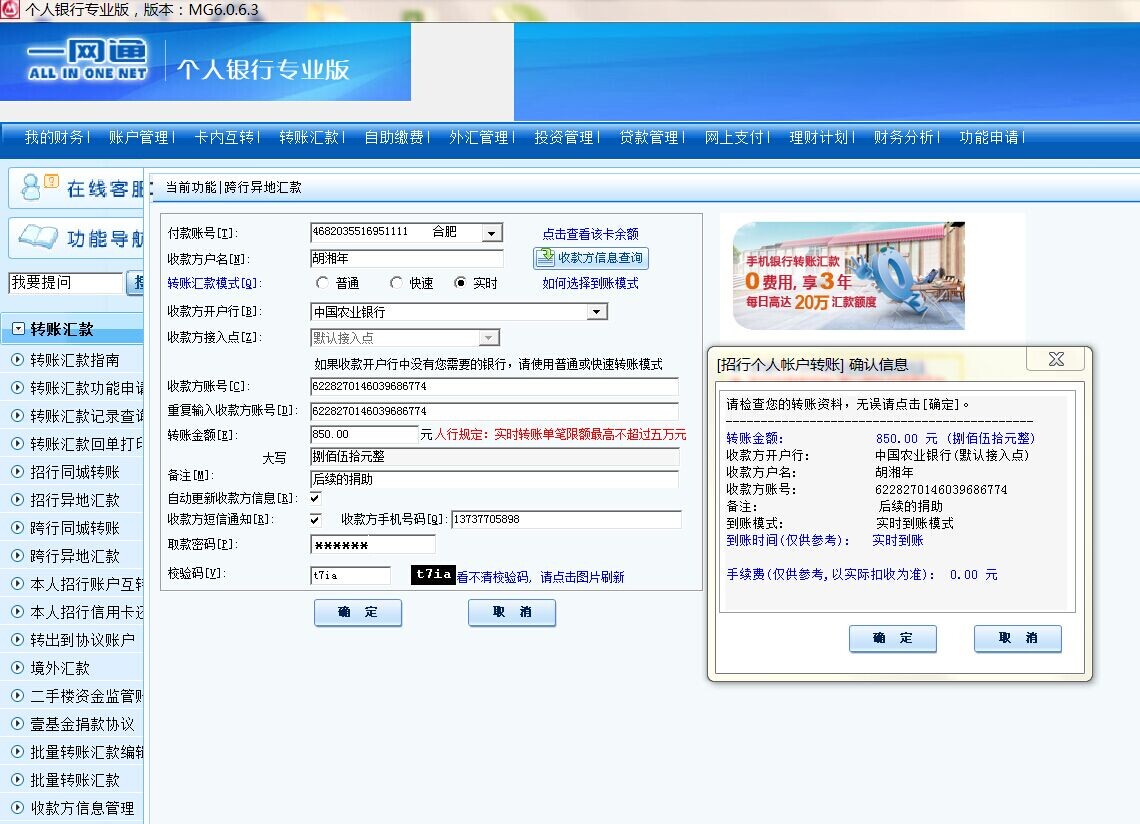Click the bullet icon beside 转账汇款指南

point(17,359)
